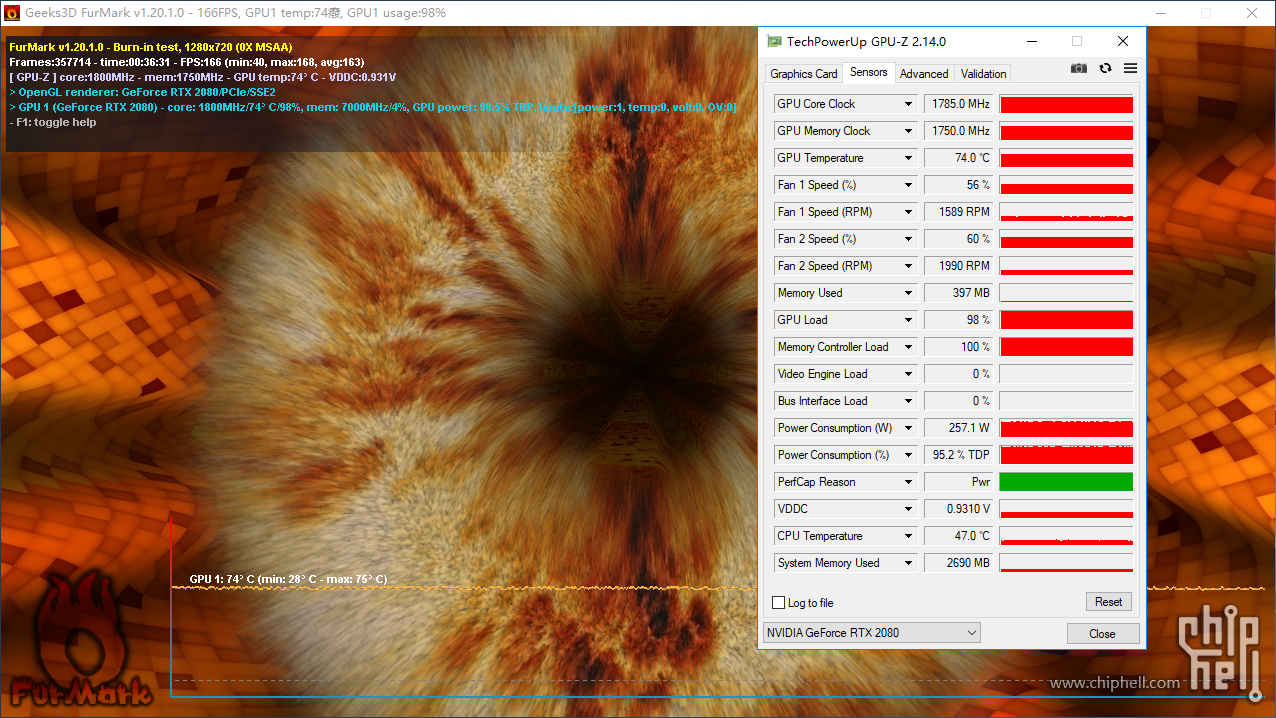1276x718 pixels.
Task: Open the NVIDIA GeForce RTX 2080 device selector
Action: (871, 633)
